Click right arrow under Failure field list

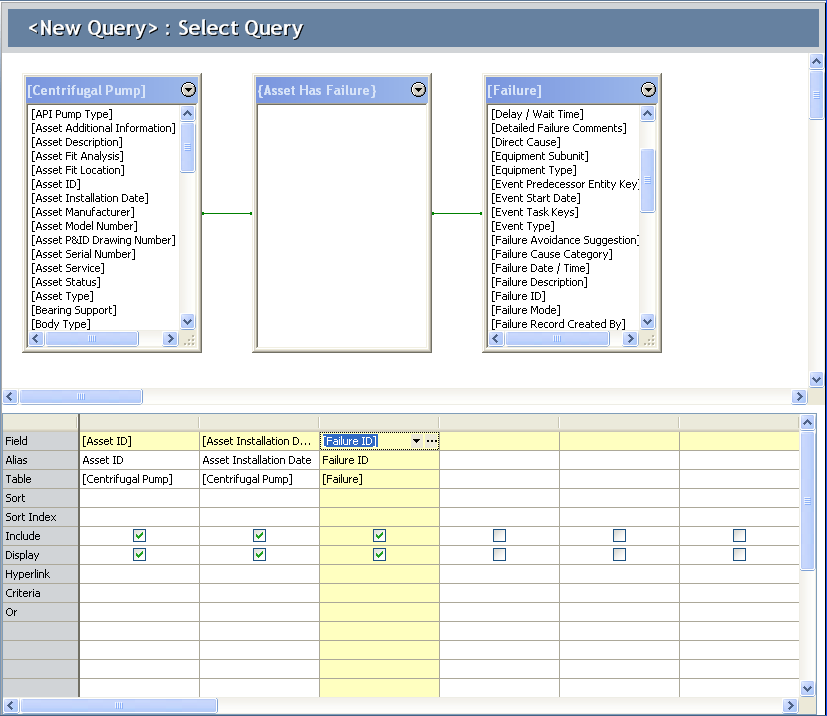tap(630, 338)
